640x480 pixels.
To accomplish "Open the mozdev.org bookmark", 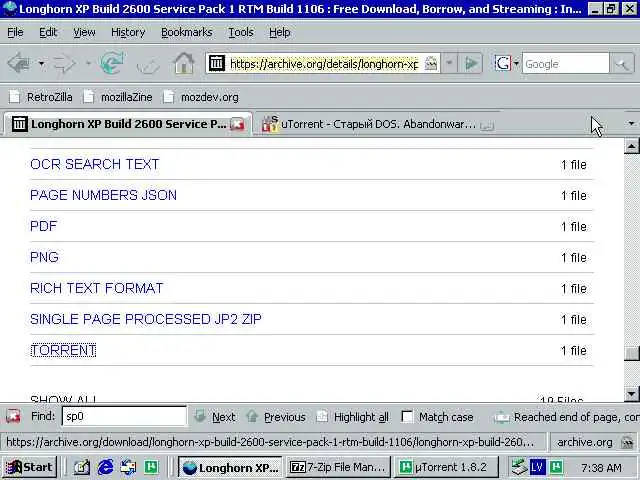I will pos(201,97).
